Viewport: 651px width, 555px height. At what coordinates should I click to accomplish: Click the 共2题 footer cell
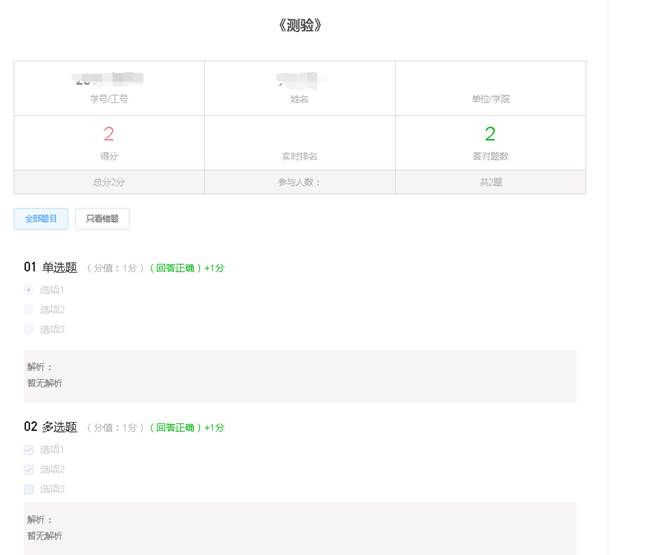490,182
